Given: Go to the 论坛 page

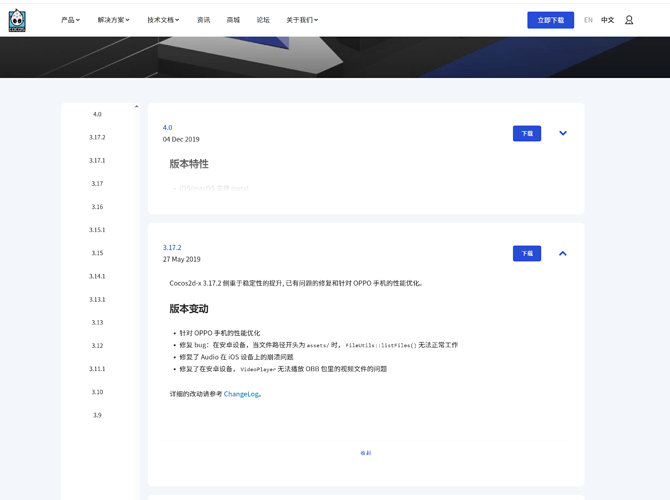Looking at the screenshot, I should point(263,20).
